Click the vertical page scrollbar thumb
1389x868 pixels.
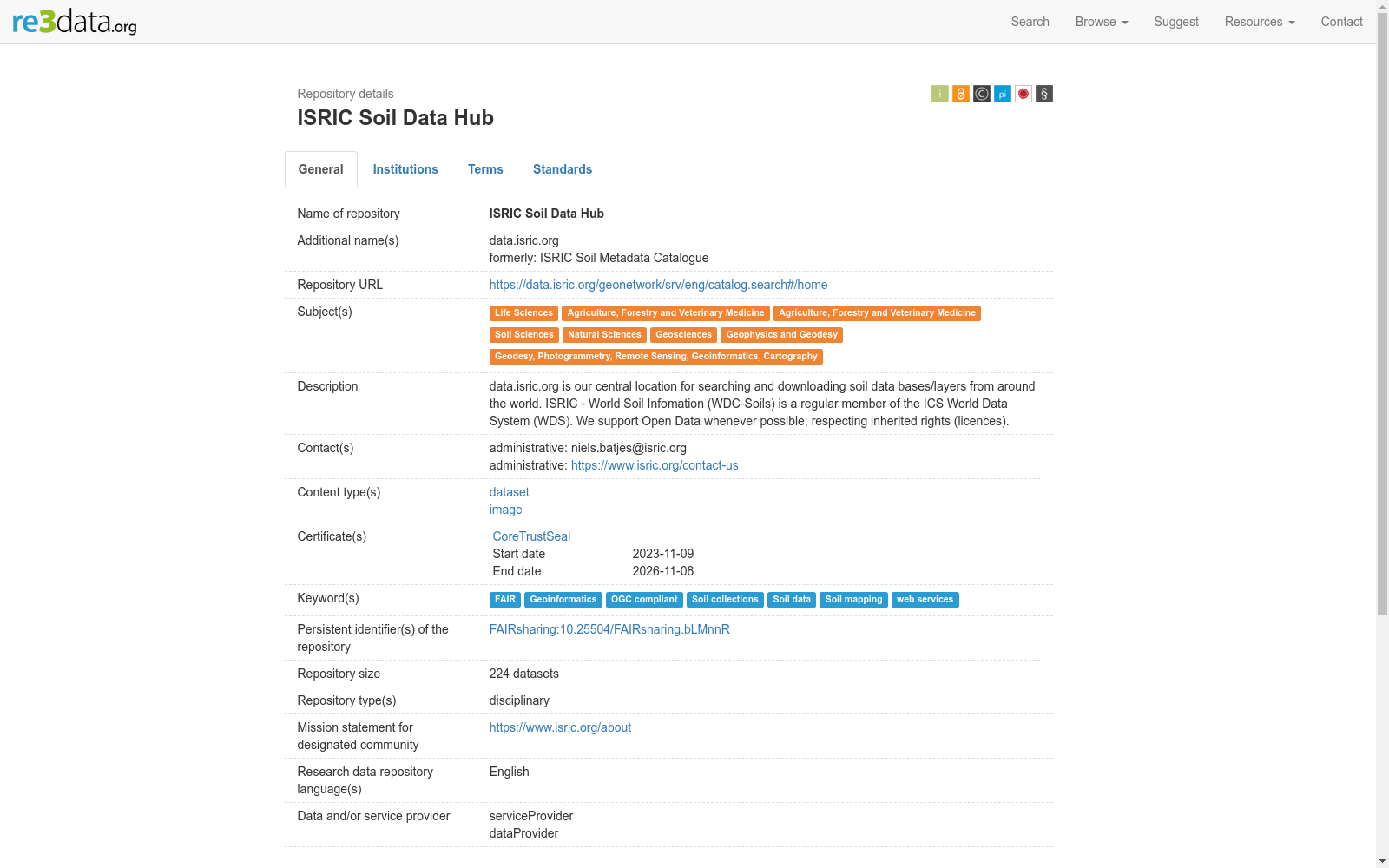coord(1382,314)
